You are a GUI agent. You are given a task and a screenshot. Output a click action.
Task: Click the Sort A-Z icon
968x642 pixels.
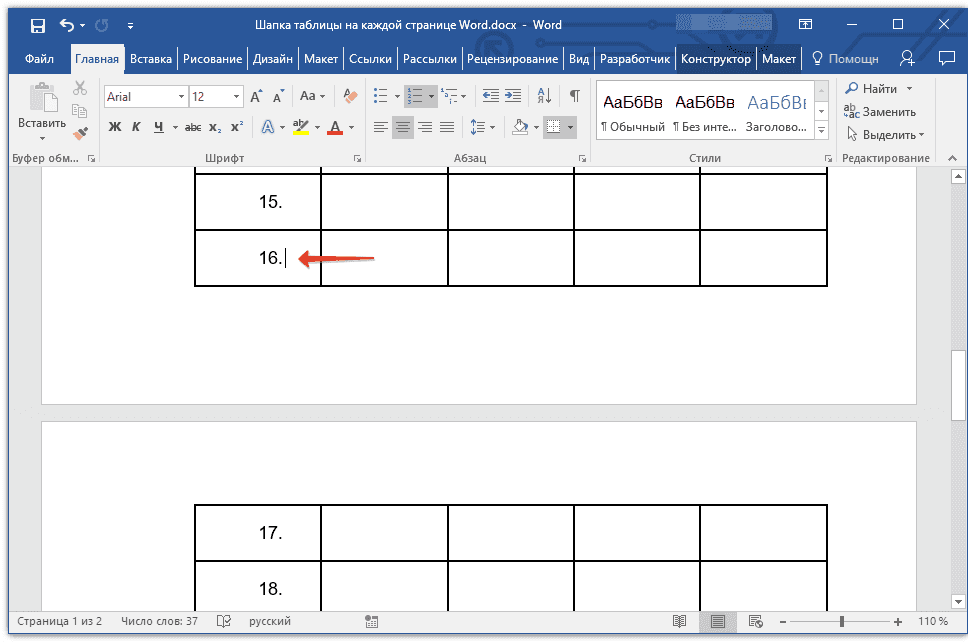(x=544, y=97)
